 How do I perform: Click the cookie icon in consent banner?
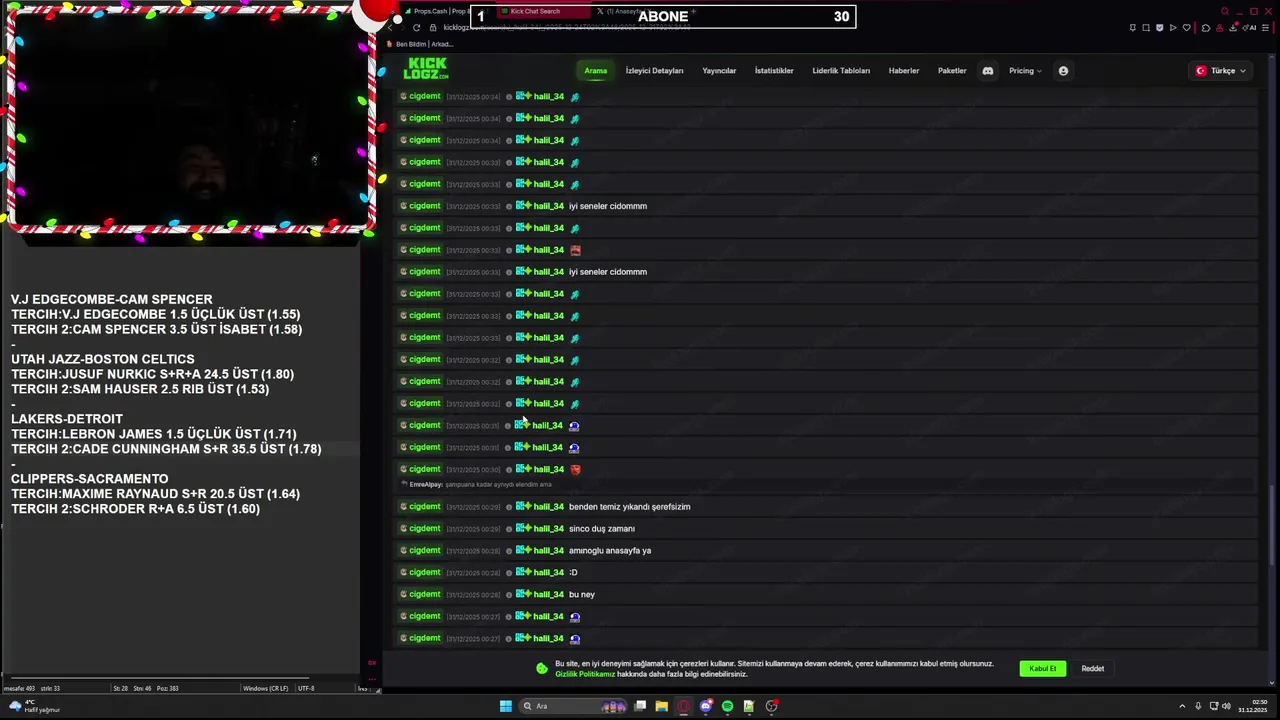click(542, 668)
